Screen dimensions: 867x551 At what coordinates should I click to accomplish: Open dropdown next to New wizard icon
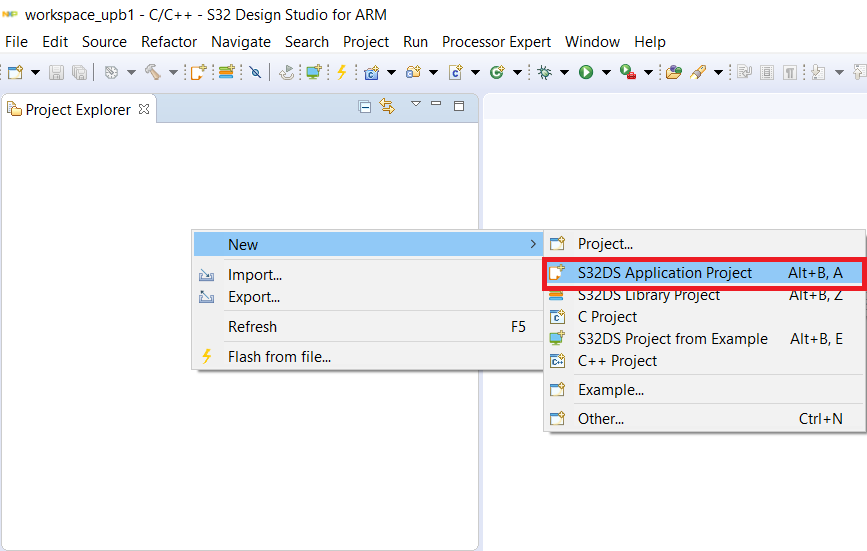click(35, 72)
